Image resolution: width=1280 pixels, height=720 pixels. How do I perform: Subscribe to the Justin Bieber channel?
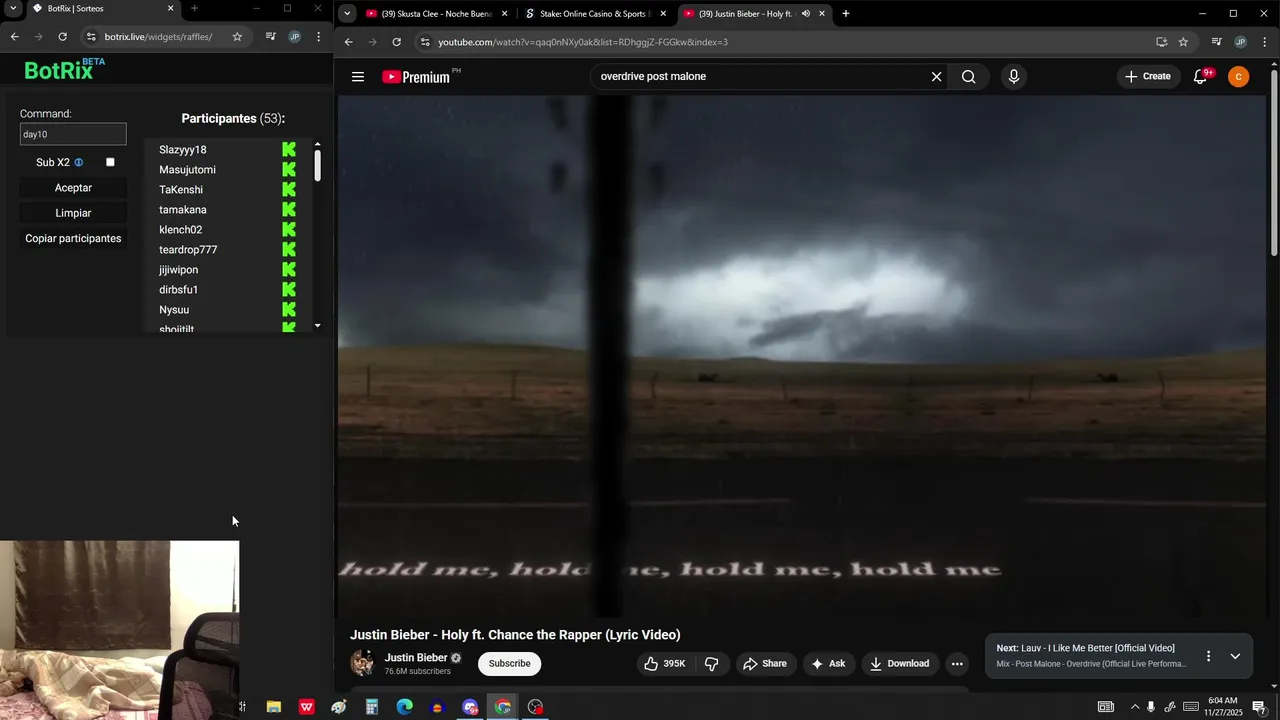coord(509,664)
